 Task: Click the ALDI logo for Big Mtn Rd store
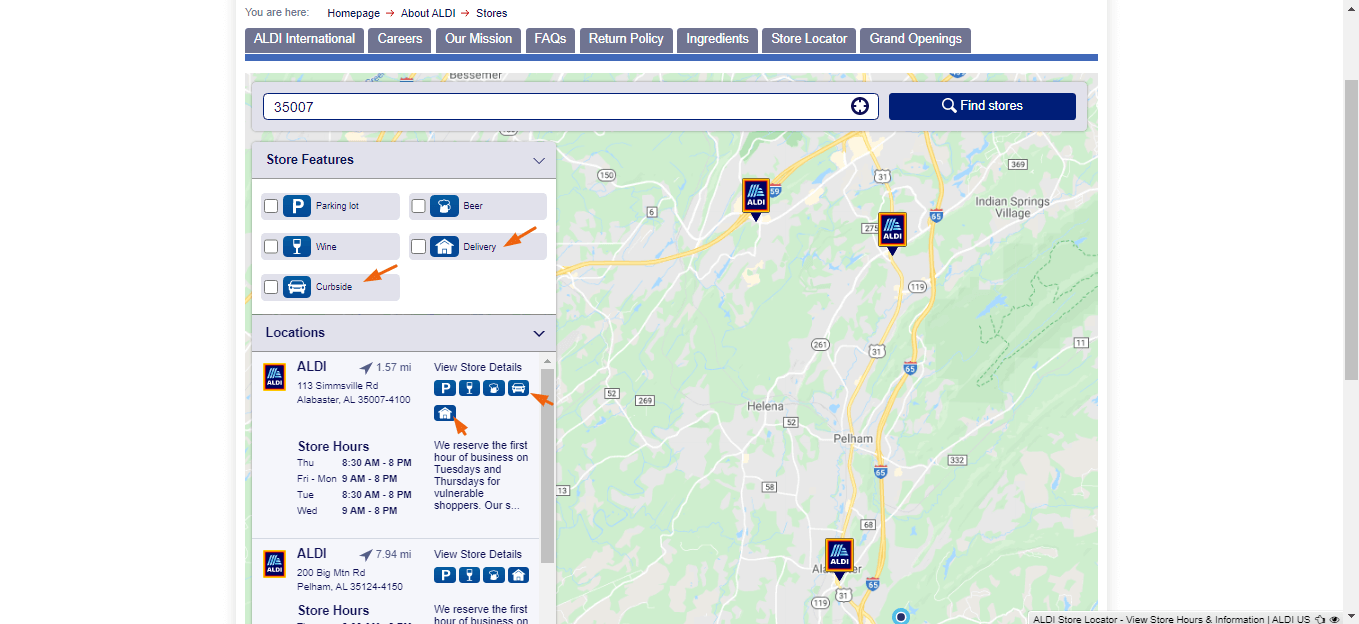pos(274,564)
